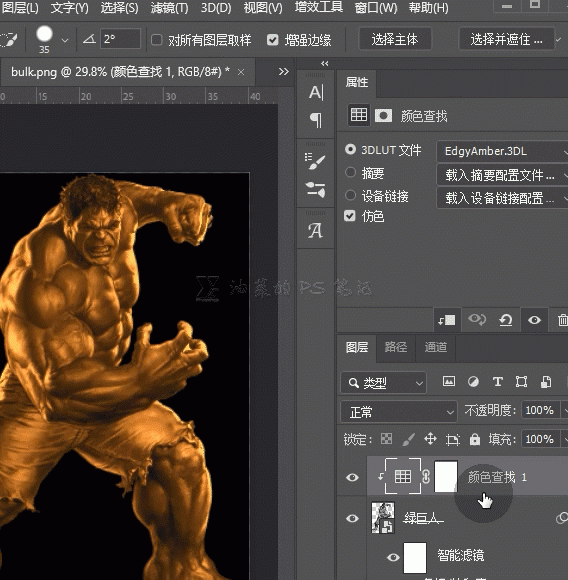Click the mask icon in Properties panel

coord(383,115)
